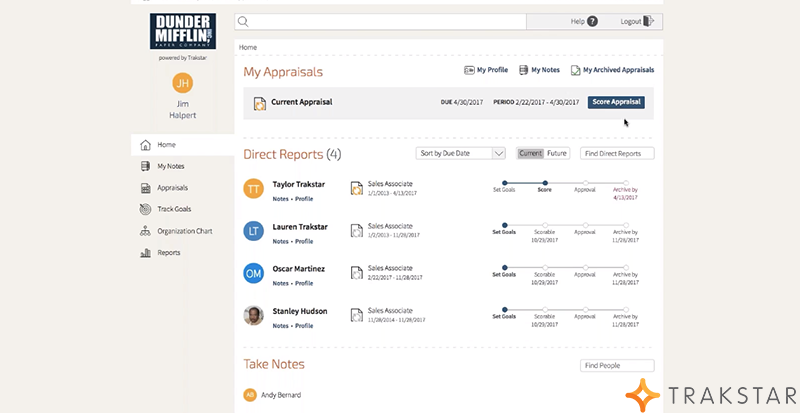800x413 pixels.
Task: Click Taylor Trakstar's Score progress step
Action: point(544,182)
